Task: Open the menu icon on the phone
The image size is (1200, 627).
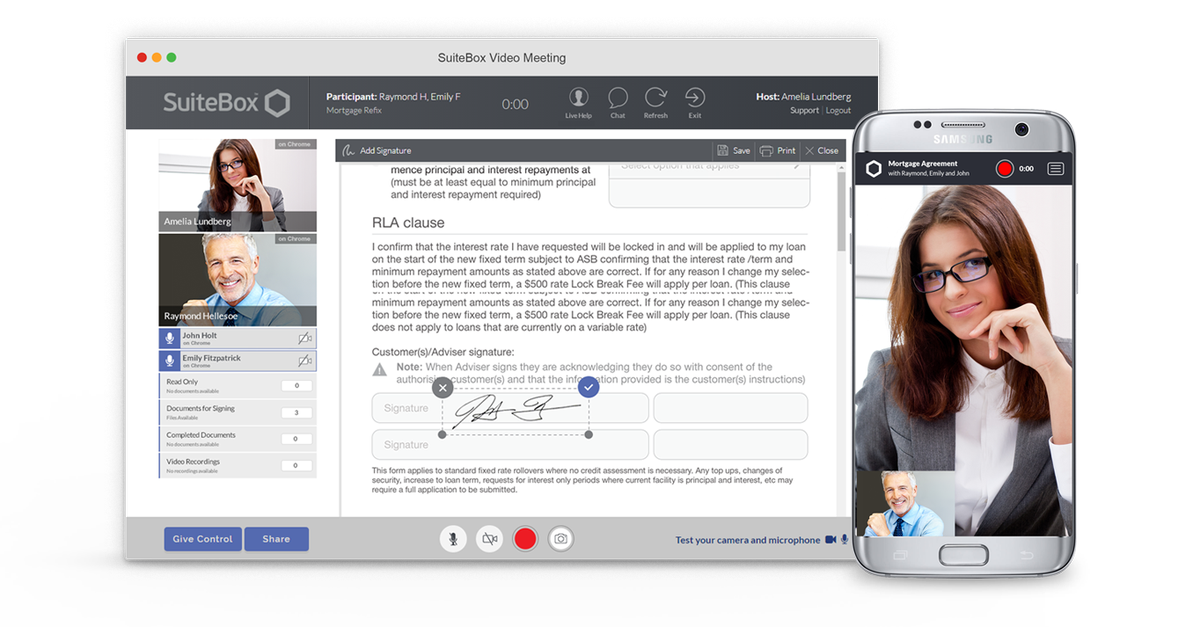Action: 1055,169
